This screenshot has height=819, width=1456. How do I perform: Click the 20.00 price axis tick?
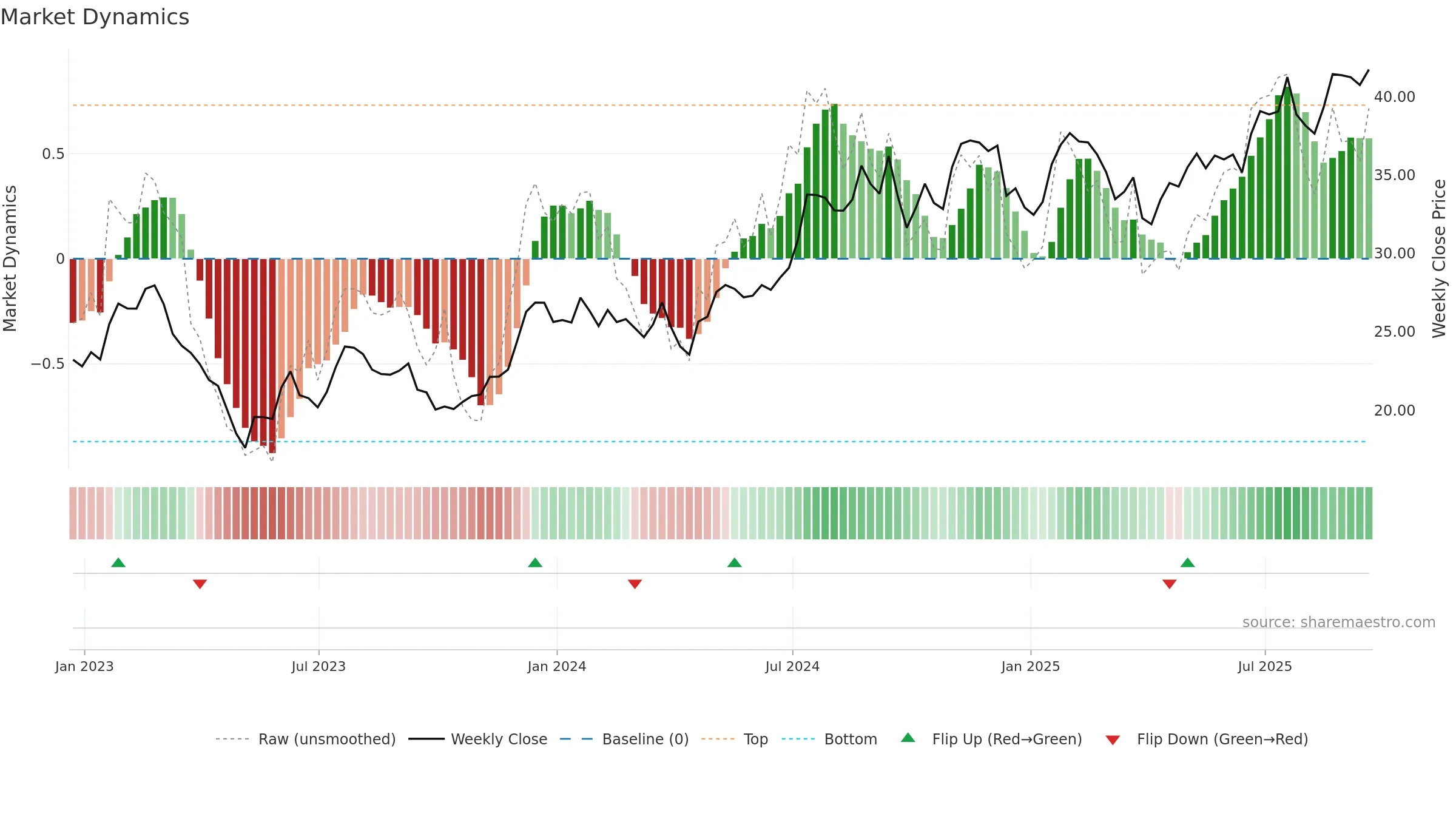click(1395, 410)
